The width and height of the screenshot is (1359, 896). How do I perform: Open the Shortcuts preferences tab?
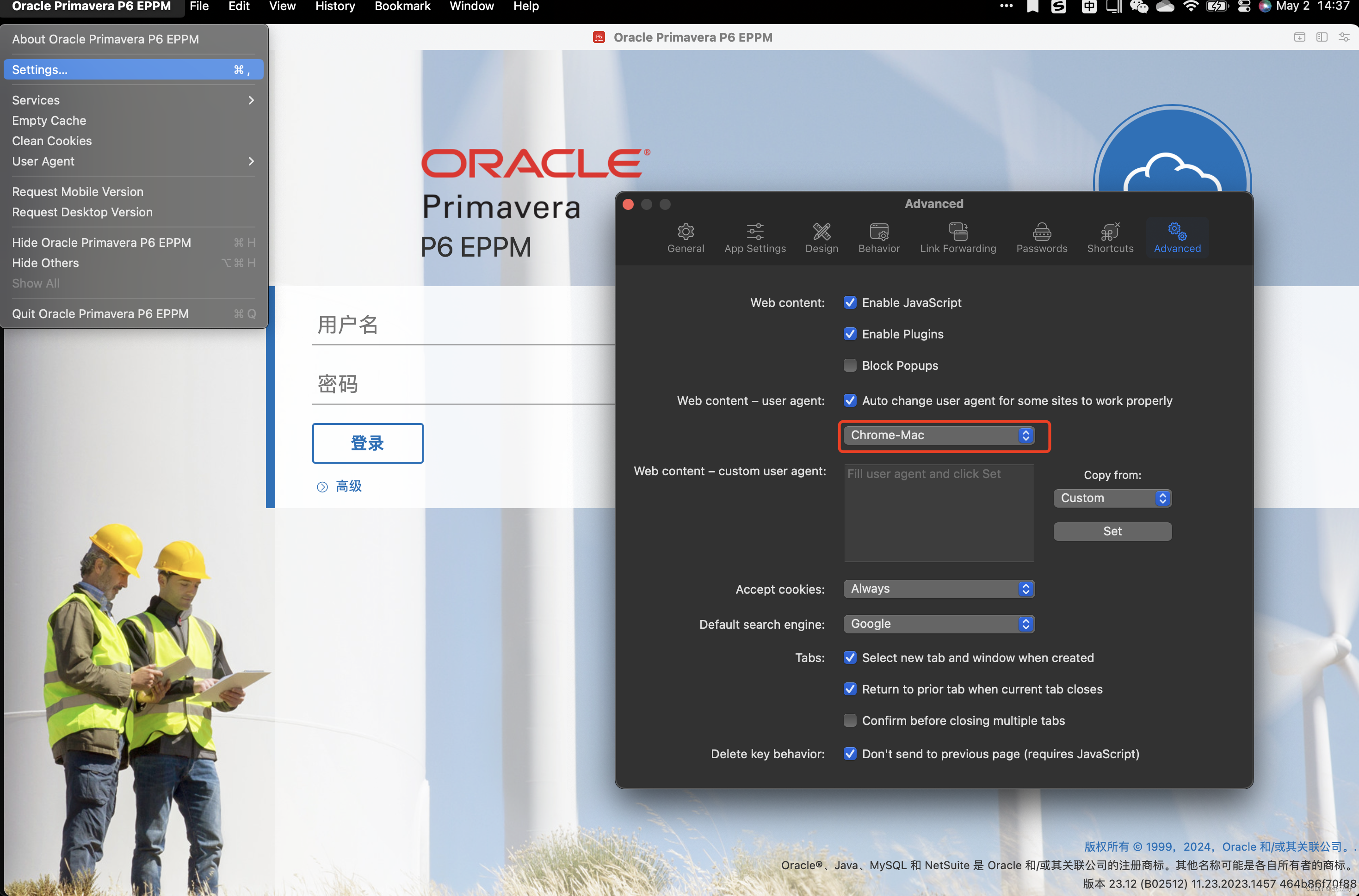click(1110, 238)
